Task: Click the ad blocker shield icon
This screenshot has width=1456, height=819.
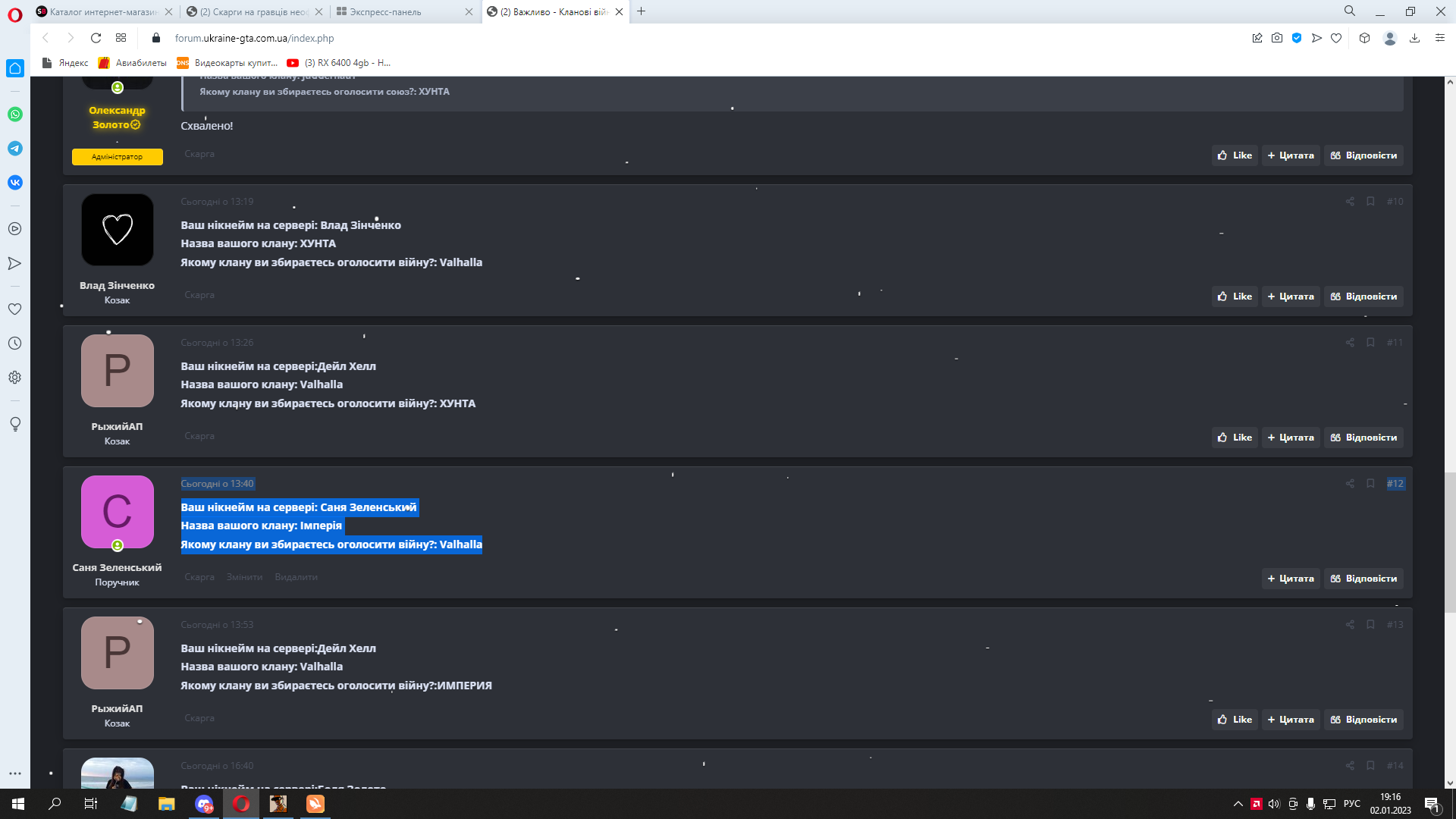Action: pyautogui.click(x=1297, y=38)
